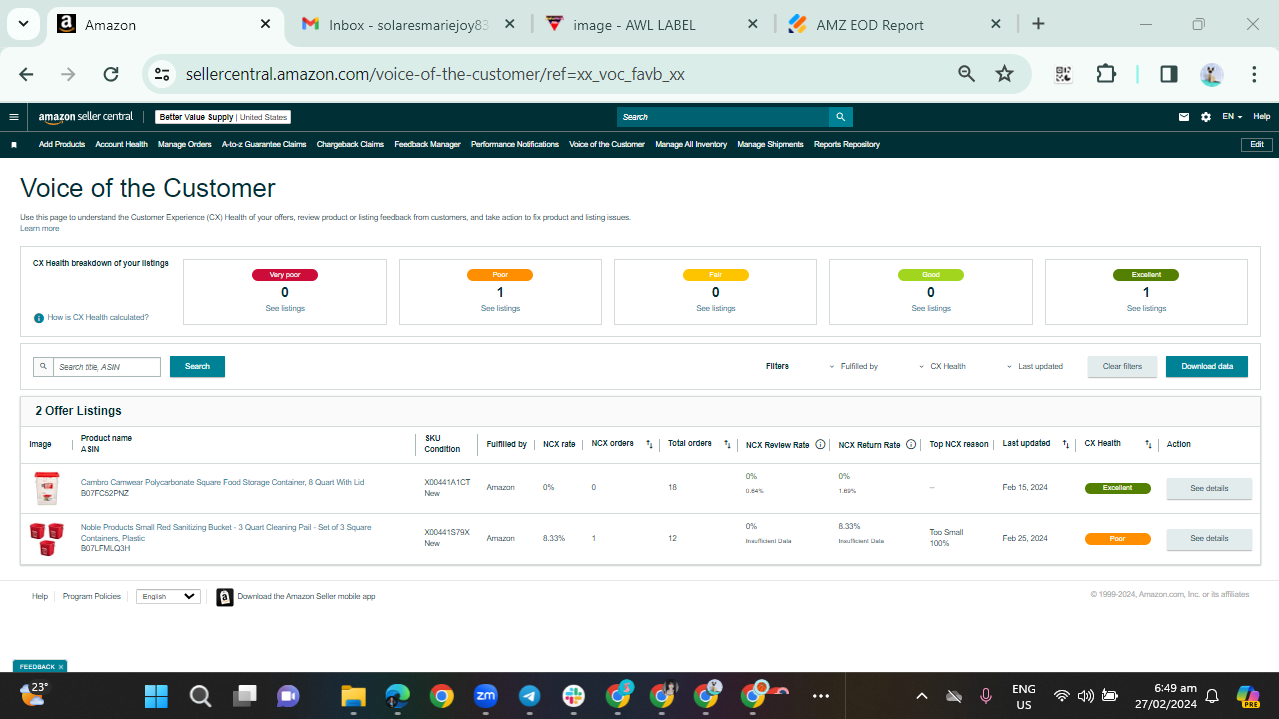
Task: Click info icon next to CX Health calculated
Action: tap(39, 318)
